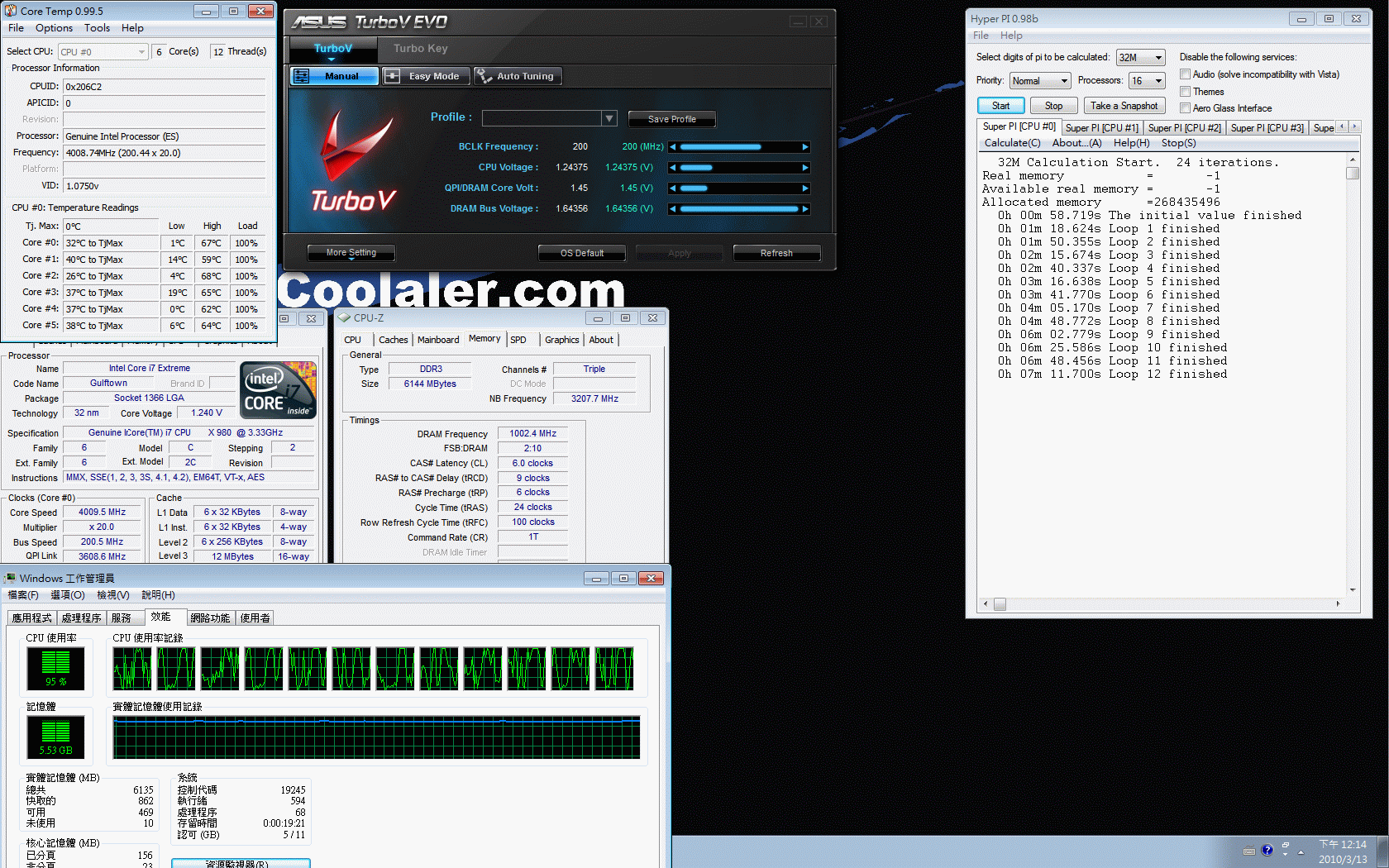Open CPU-Z Graphics tab
1389x868 pixels.
pyautogui.click(x=561, y=340)
